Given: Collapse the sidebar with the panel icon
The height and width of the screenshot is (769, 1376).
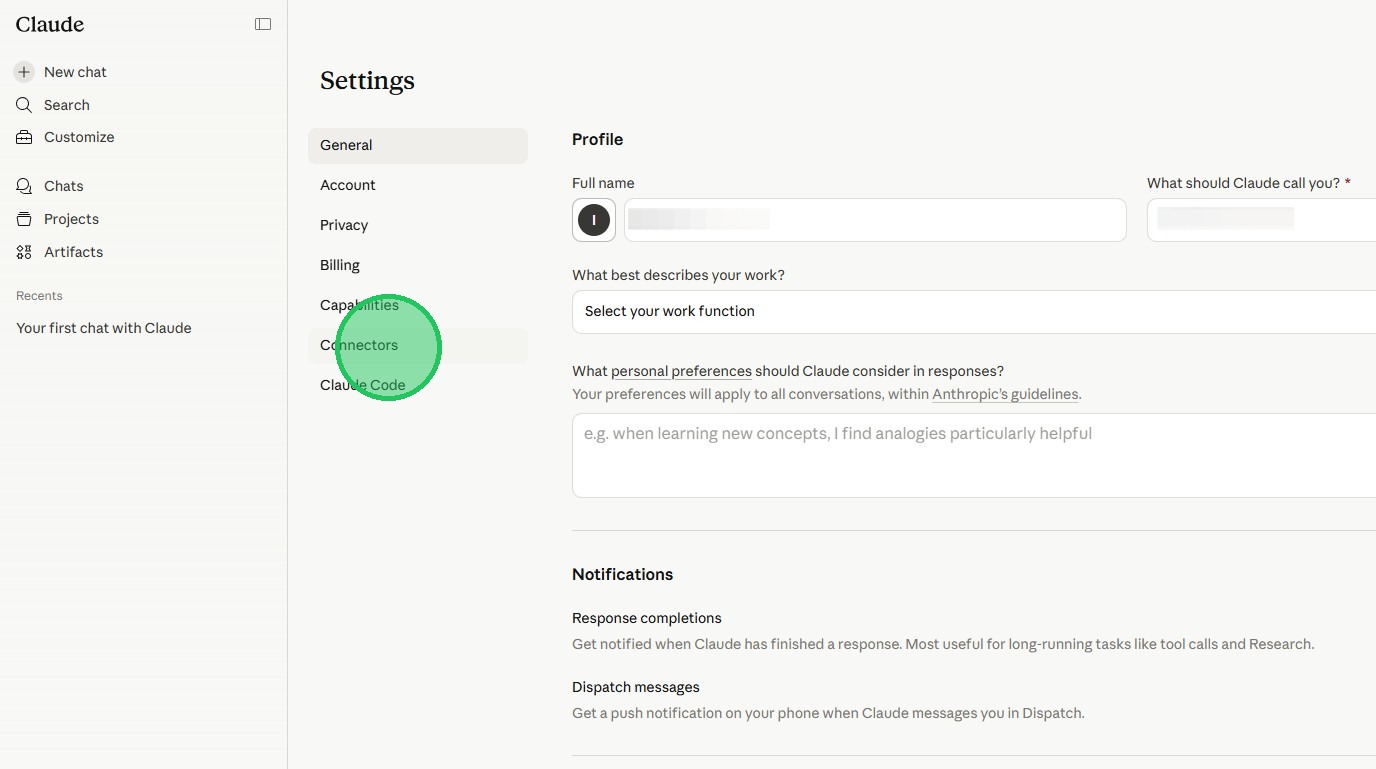Looking at the screenshot, I should pyautogui.click(x=263, y=24).
